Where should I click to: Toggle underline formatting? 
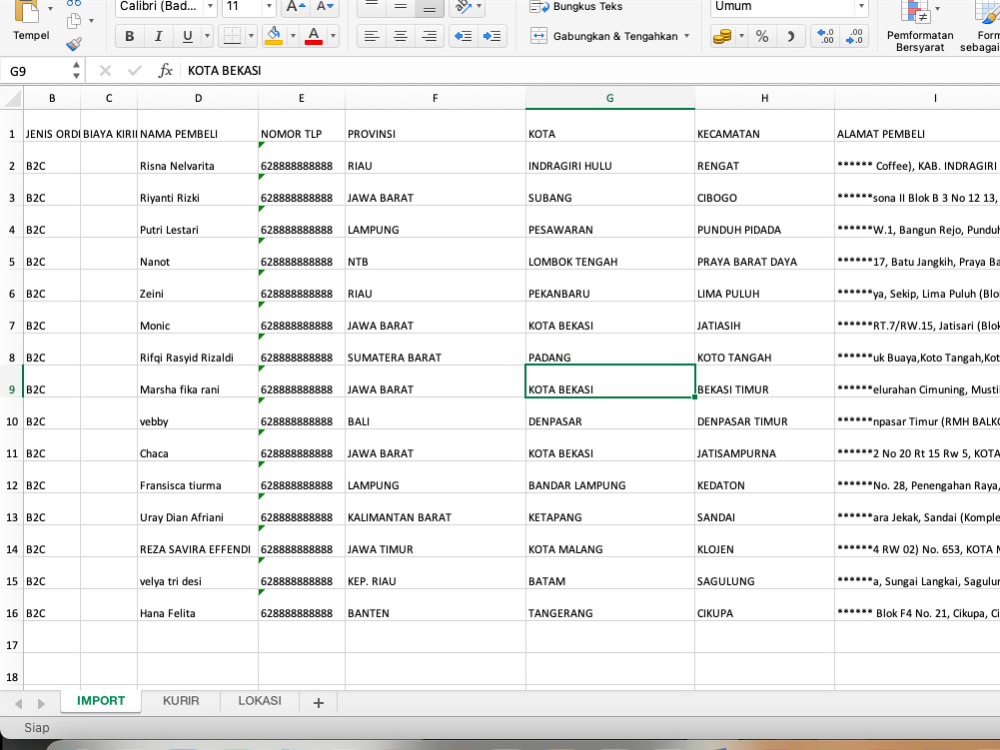(187, 36)
